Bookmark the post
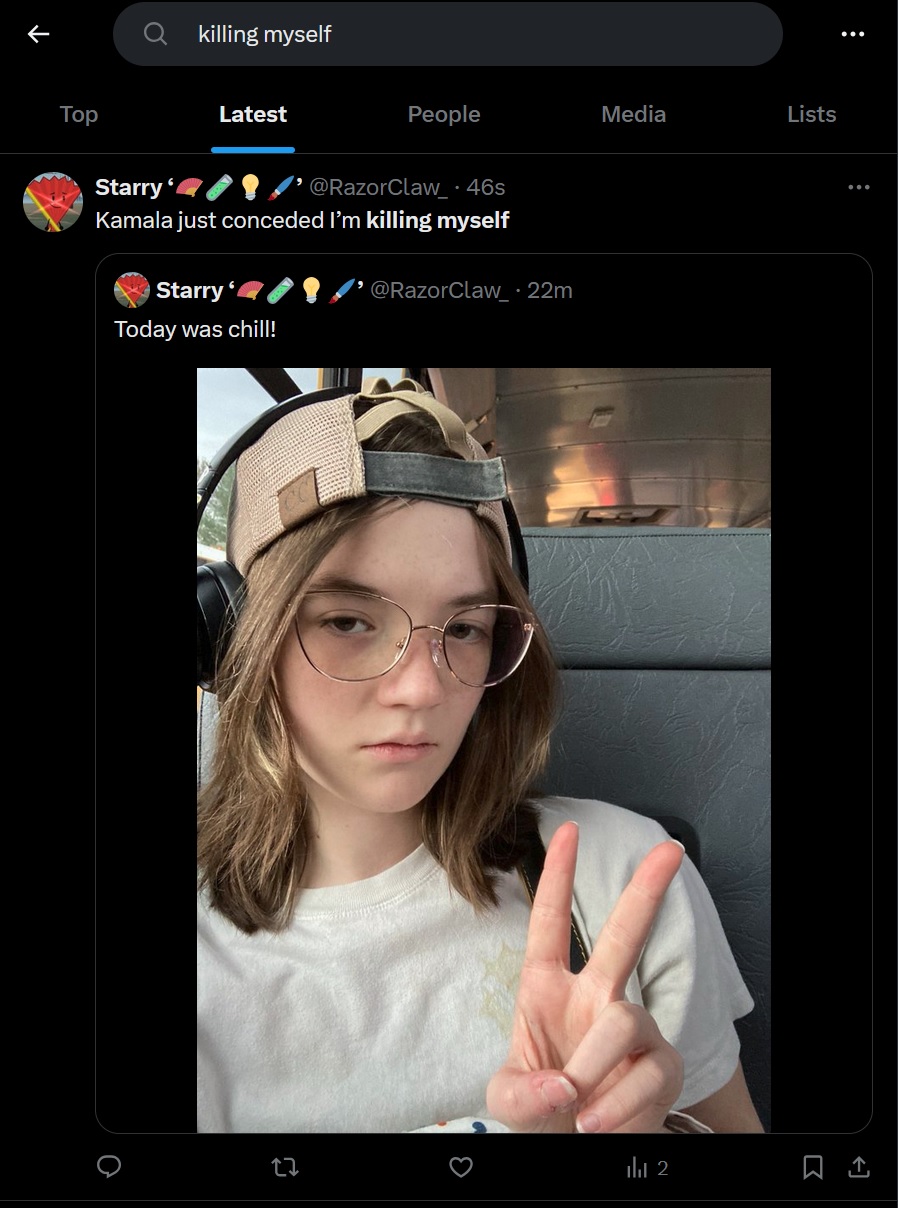 tap(813, 1167)
